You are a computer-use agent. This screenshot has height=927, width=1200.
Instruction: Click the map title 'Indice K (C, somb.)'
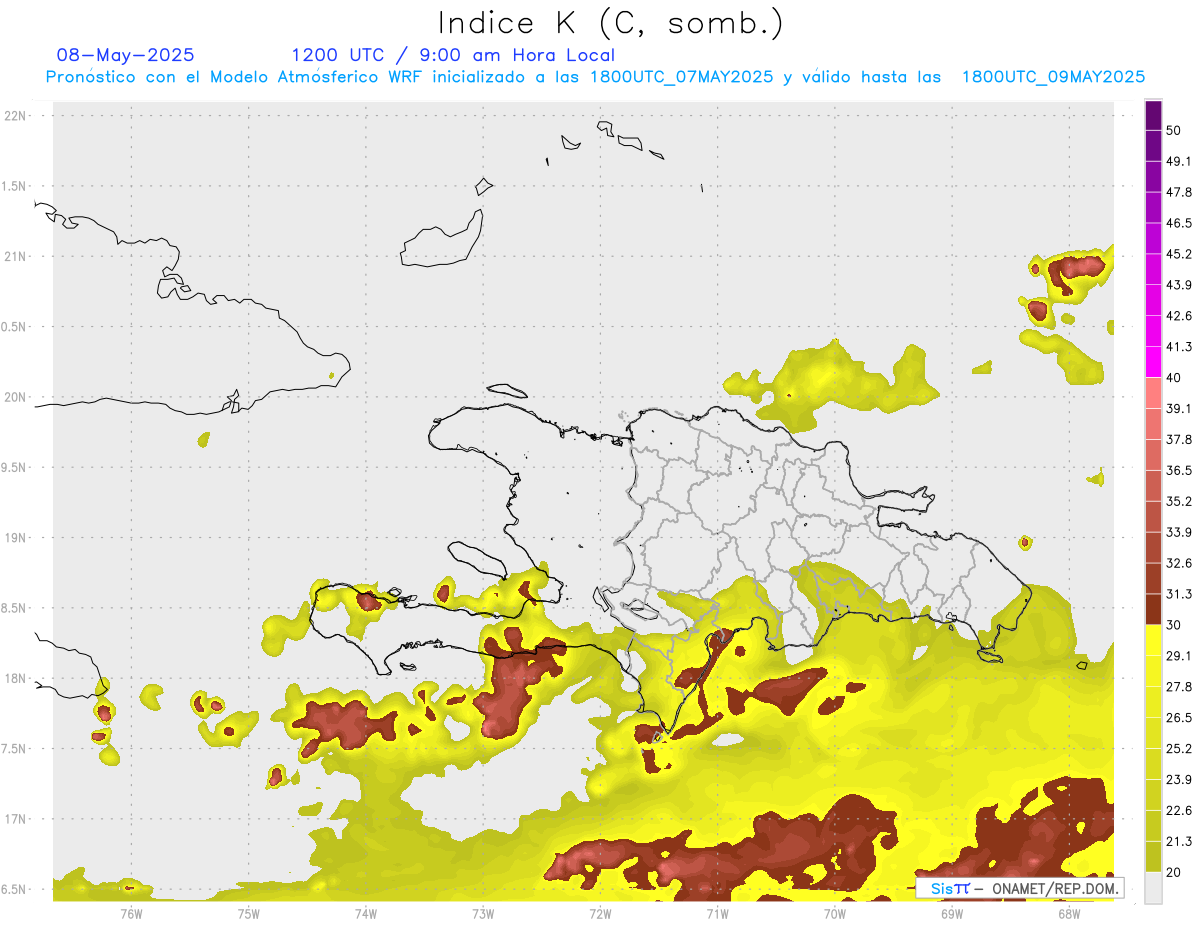[610, 24]
